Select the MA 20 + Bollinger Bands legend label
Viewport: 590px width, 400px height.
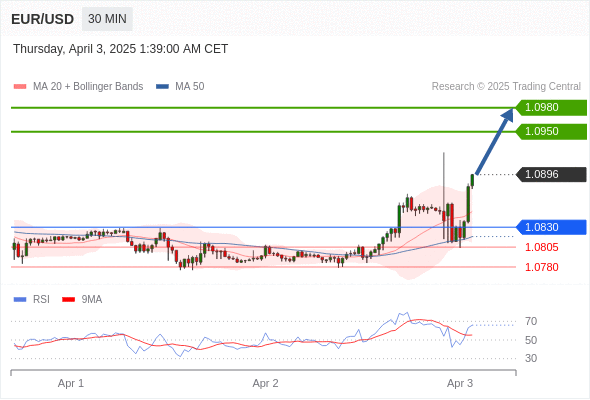tap(88, 87)
